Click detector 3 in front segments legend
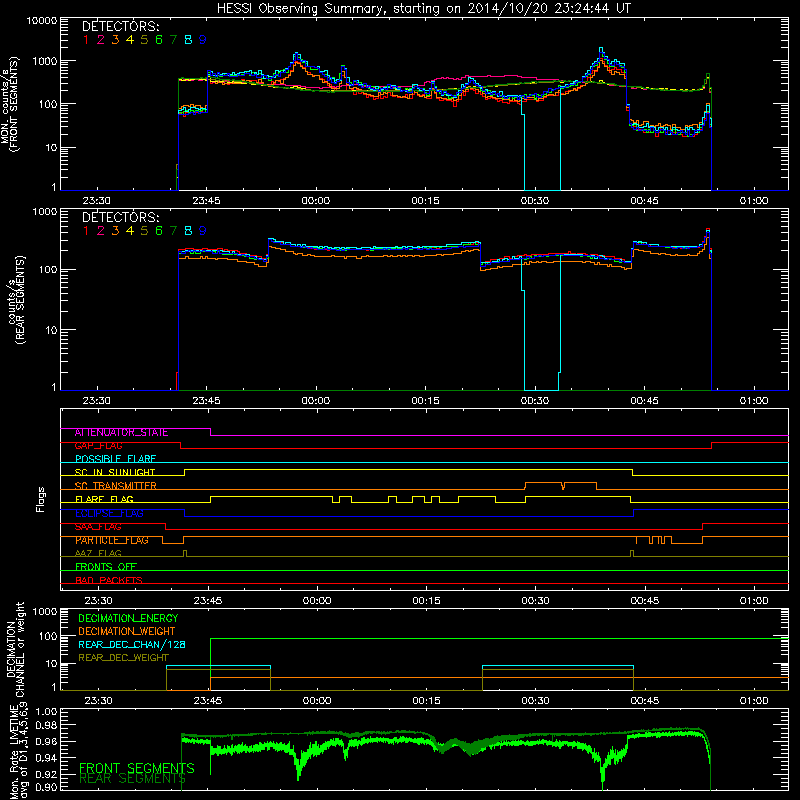The height and width of the screenshot is (800, 800). (x=115, y=40)
